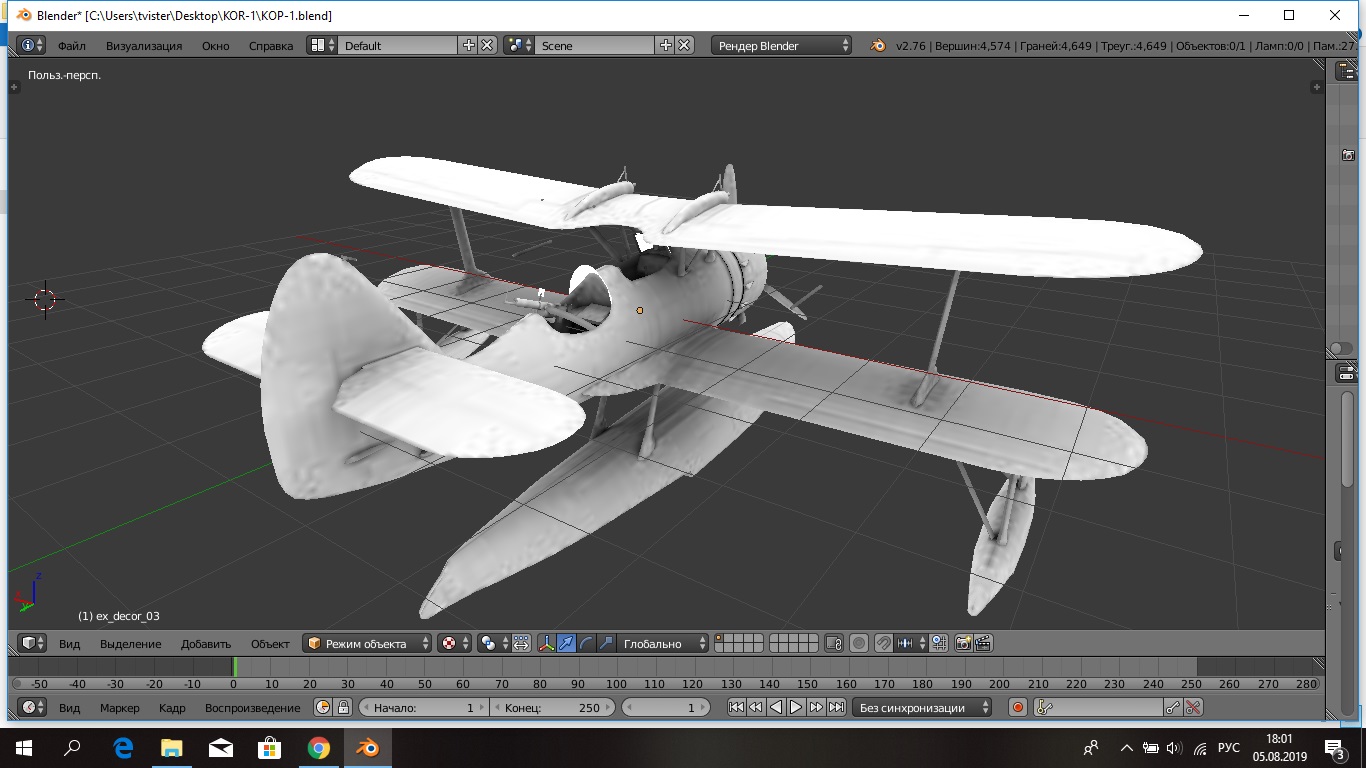This screenshot has height=768, width=1366.
Task: Open the Добавить menu in 3D view
Action: pos(206,644)
